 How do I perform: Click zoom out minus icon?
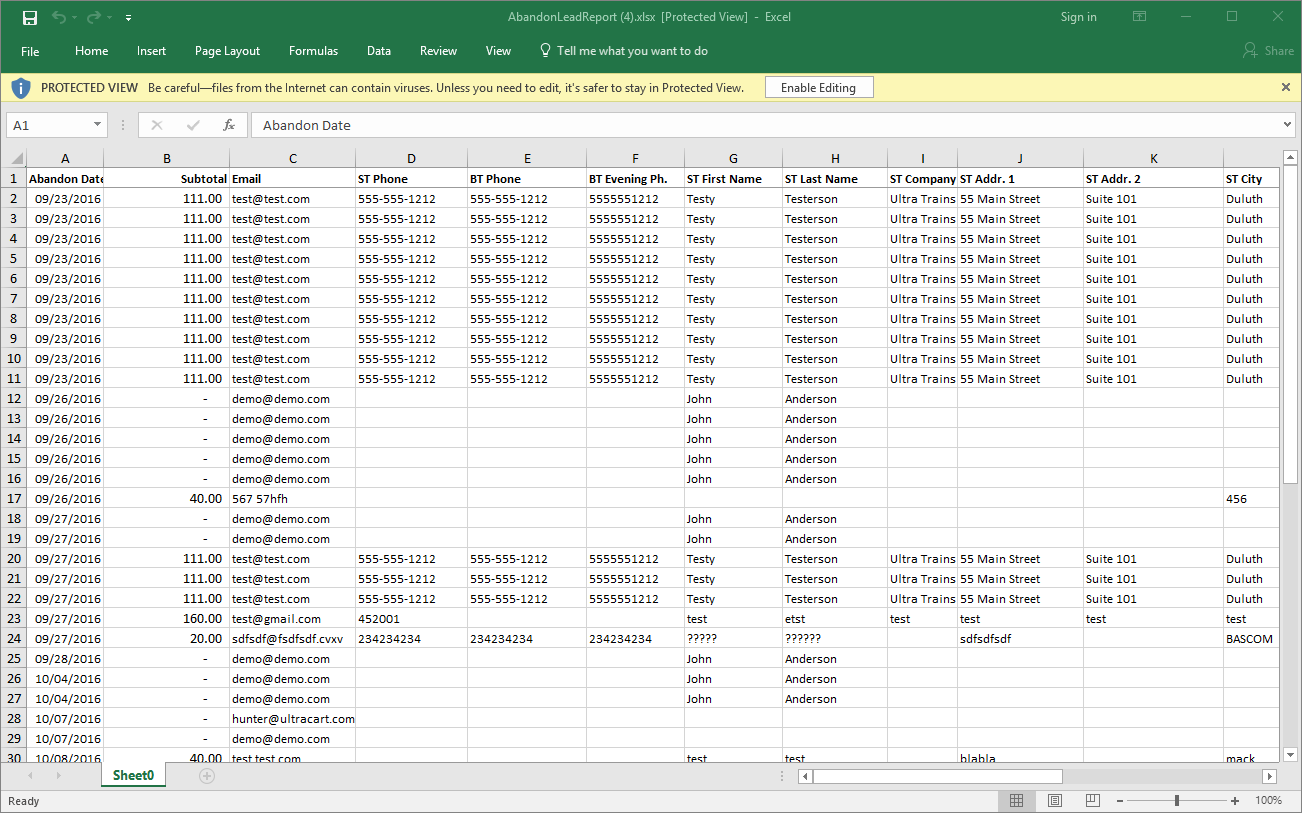(x=1121, y=801)
